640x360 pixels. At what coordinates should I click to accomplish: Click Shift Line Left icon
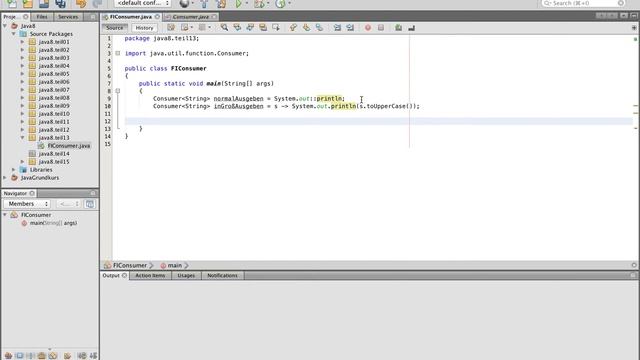pos(337,28)
